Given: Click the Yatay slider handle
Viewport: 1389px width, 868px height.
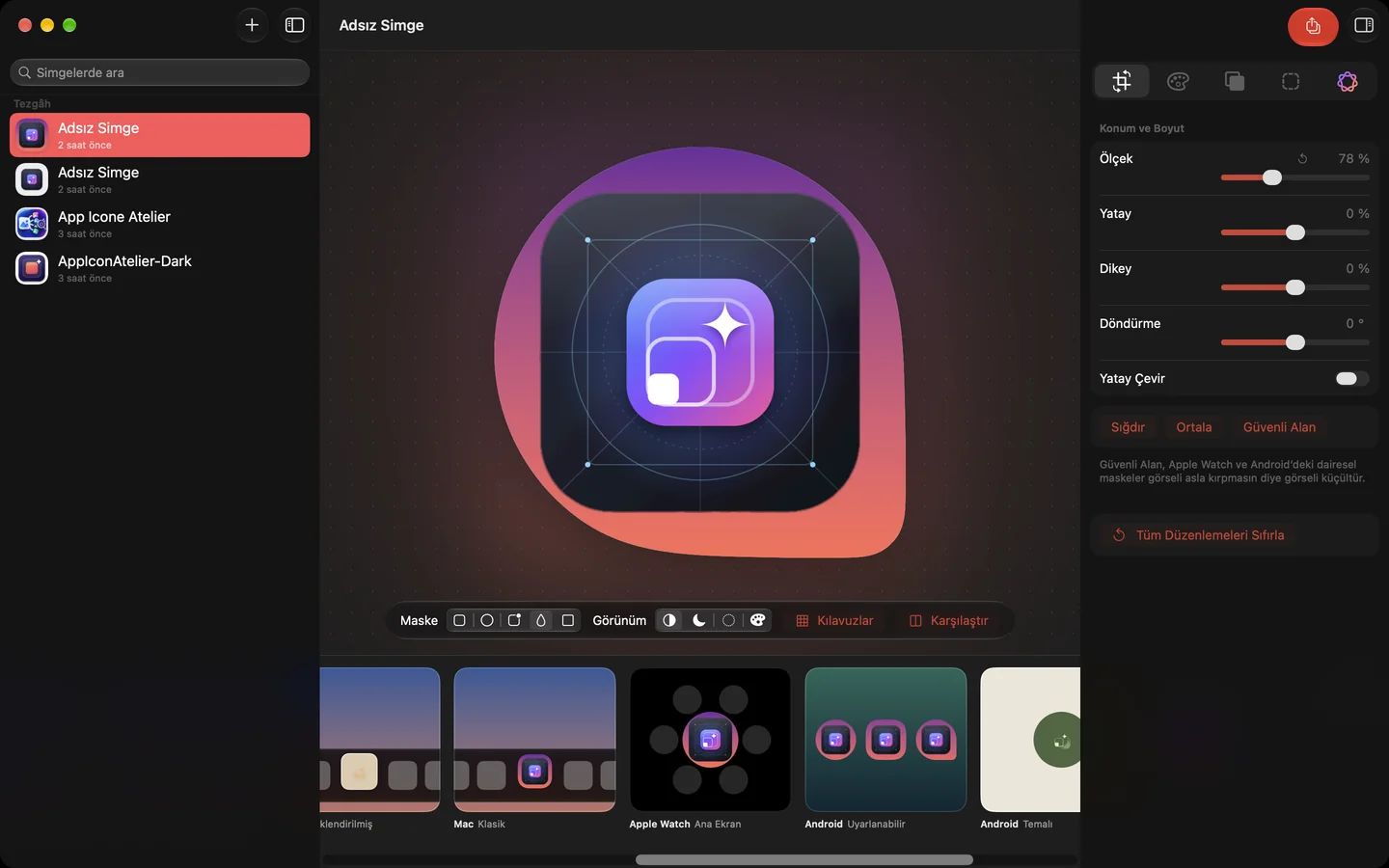Looking at the screenshot, I should coord(1295,232).
